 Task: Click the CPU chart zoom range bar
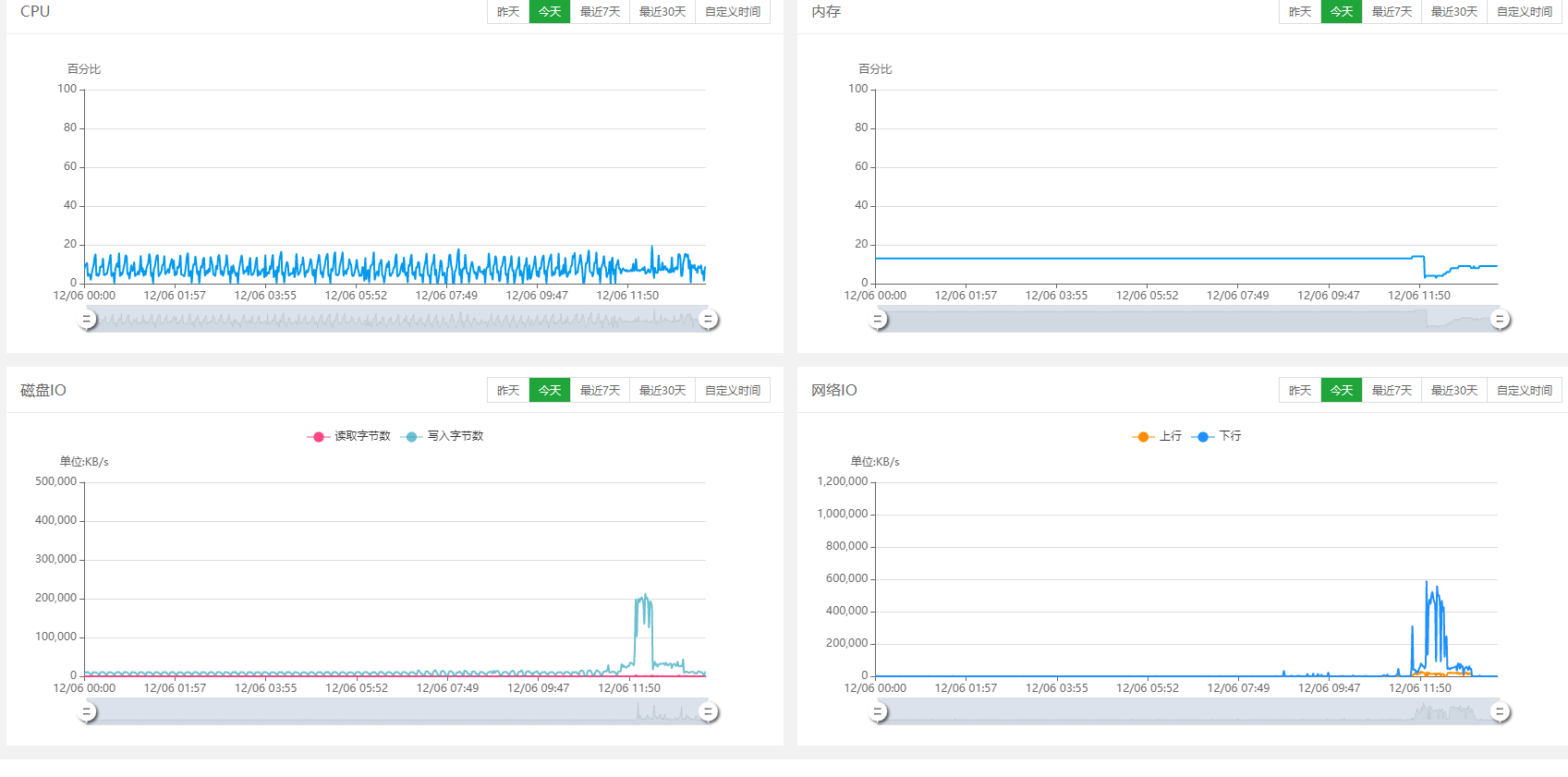tap(397, 319)
